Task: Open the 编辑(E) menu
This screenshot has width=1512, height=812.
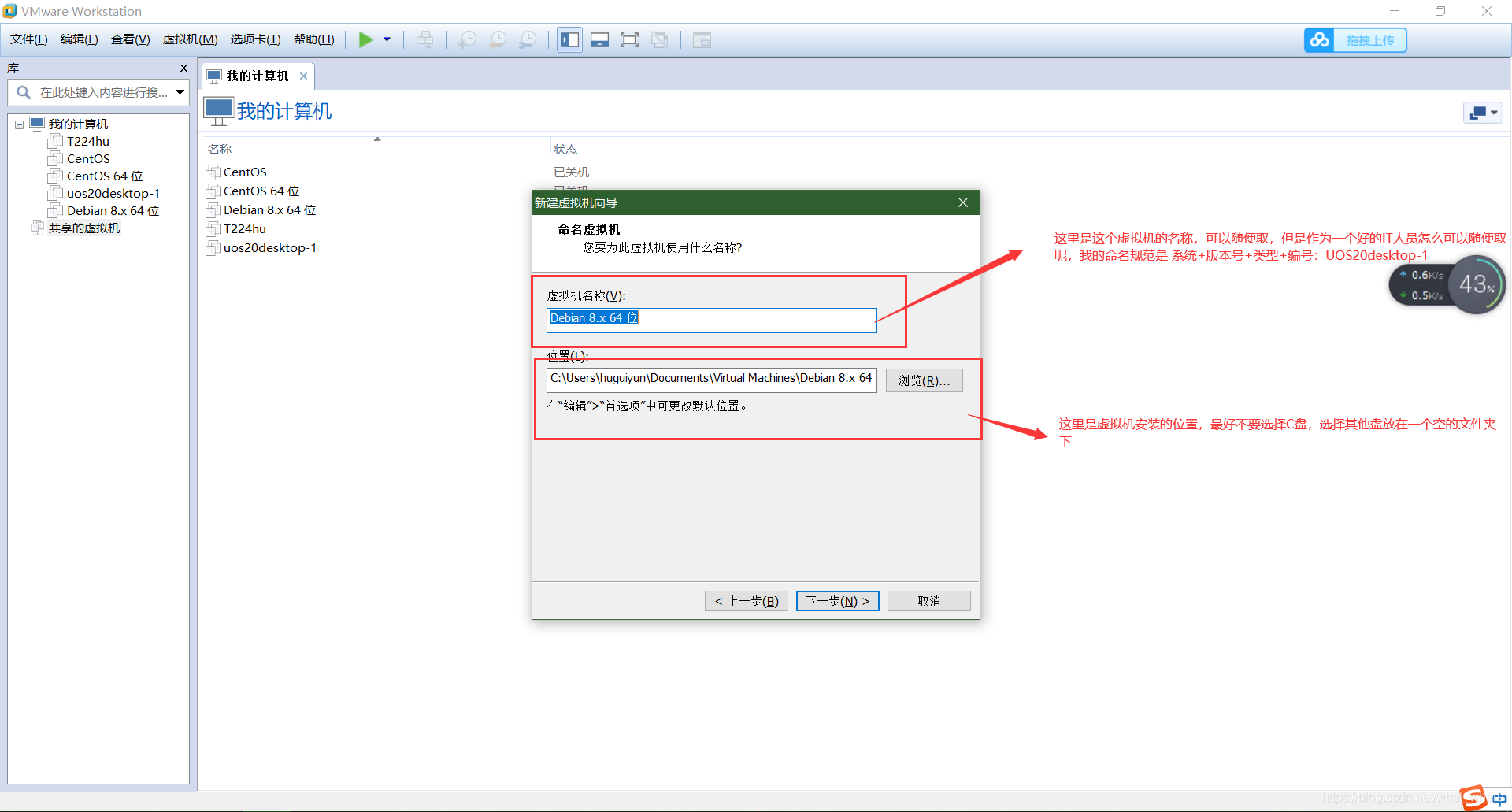Action: (80, 39)
